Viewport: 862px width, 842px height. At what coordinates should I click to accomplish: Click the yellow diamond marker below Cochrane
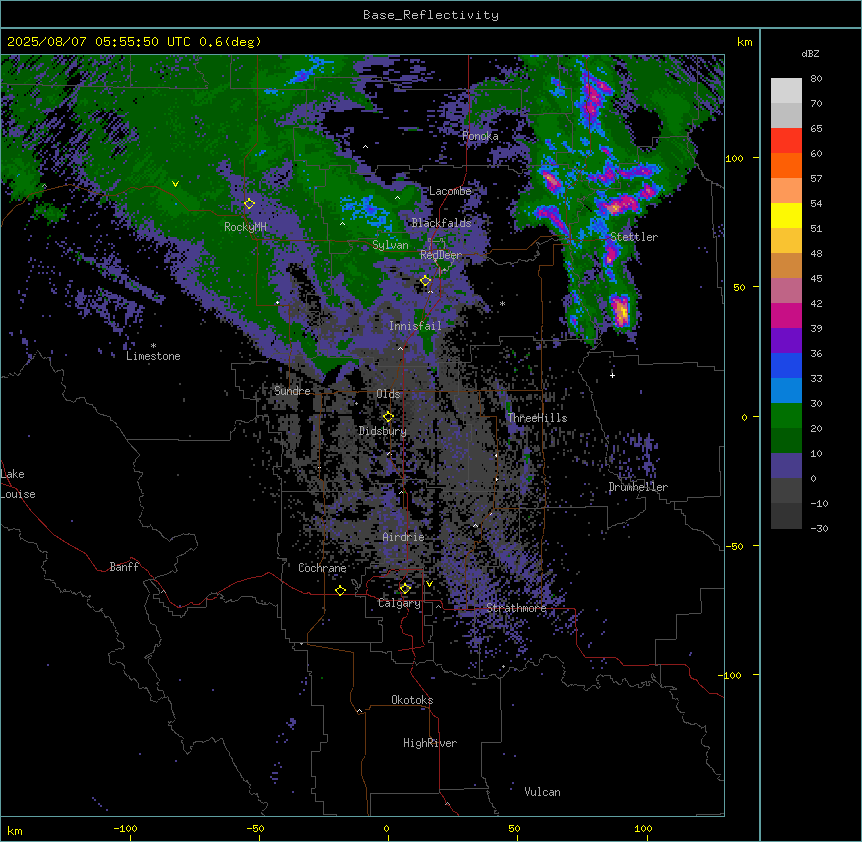340,591
